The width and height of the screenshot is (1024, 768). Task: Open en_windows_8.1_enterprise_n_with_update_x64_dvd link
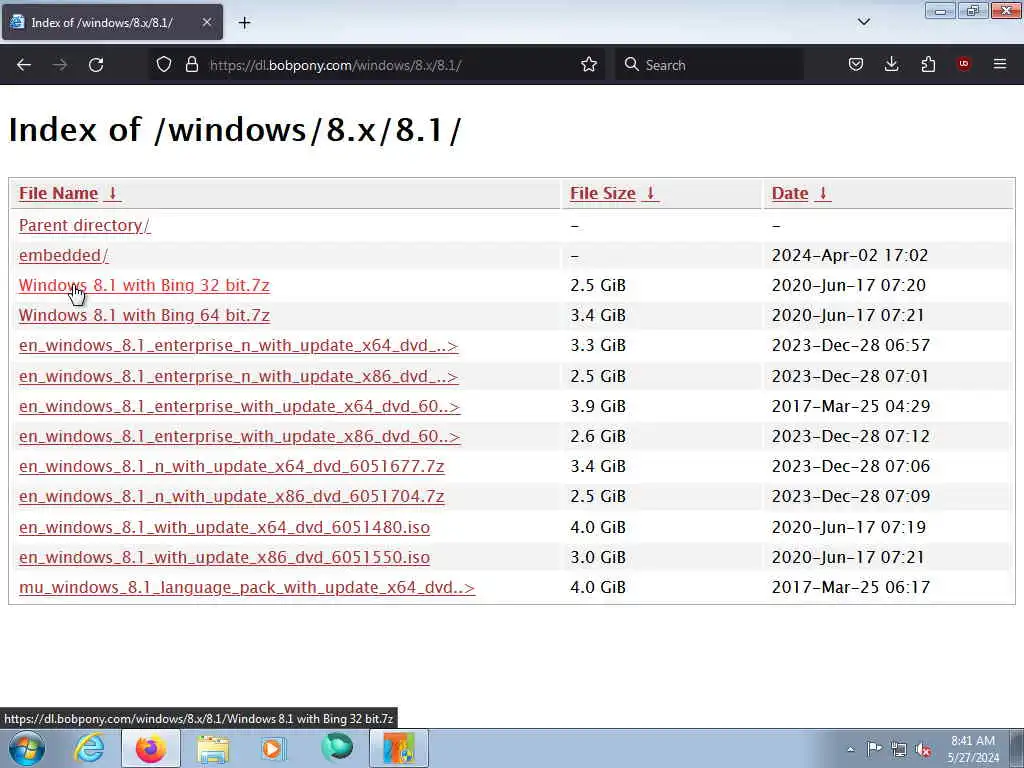click(238, 345)
